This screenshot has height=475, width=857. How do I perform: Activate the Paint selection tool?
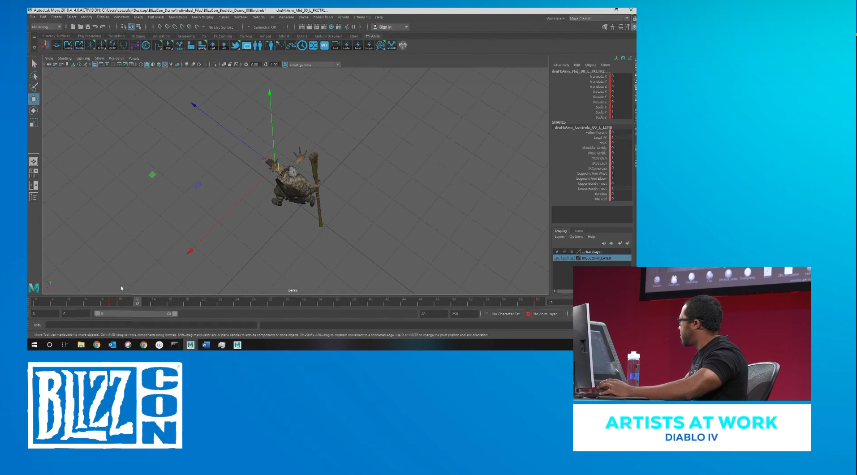pyautogui.click(x=34, y=87)
